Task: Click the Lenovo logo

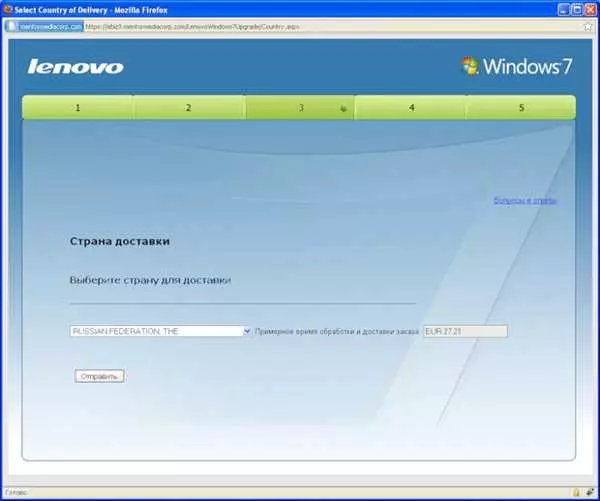Action: pyautogui.click(x=75, y=67)
